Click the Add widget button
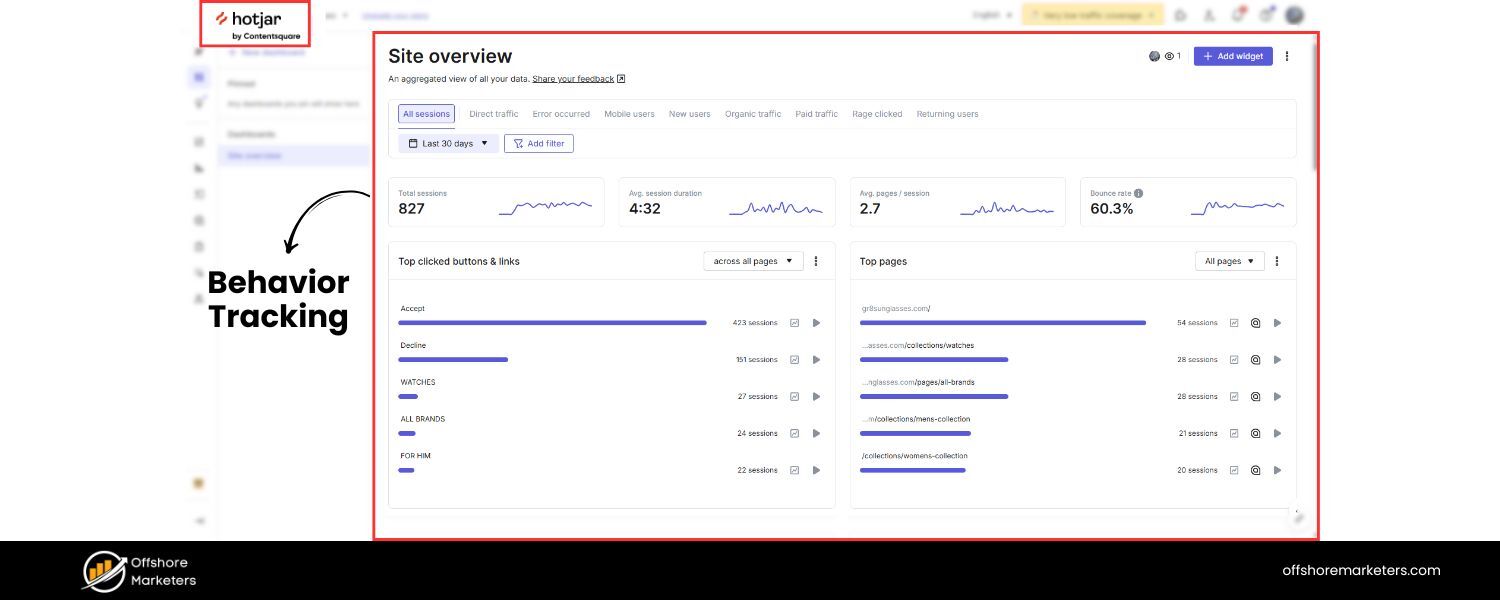The image size is (1500, 600). (1233, 56)
